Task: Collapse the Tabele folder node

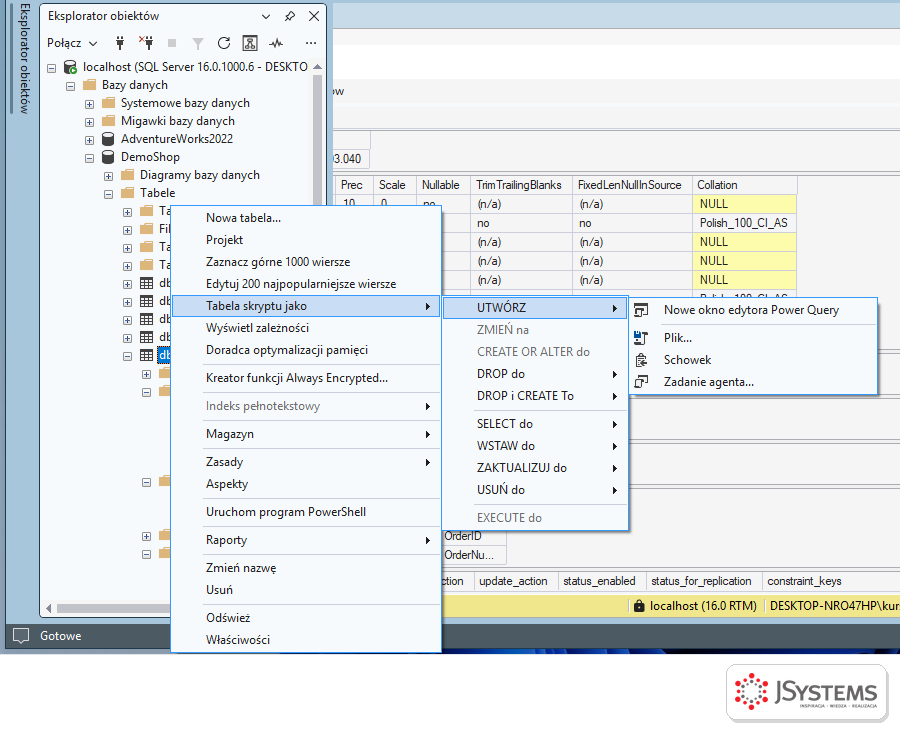Action: pos(108,194)
